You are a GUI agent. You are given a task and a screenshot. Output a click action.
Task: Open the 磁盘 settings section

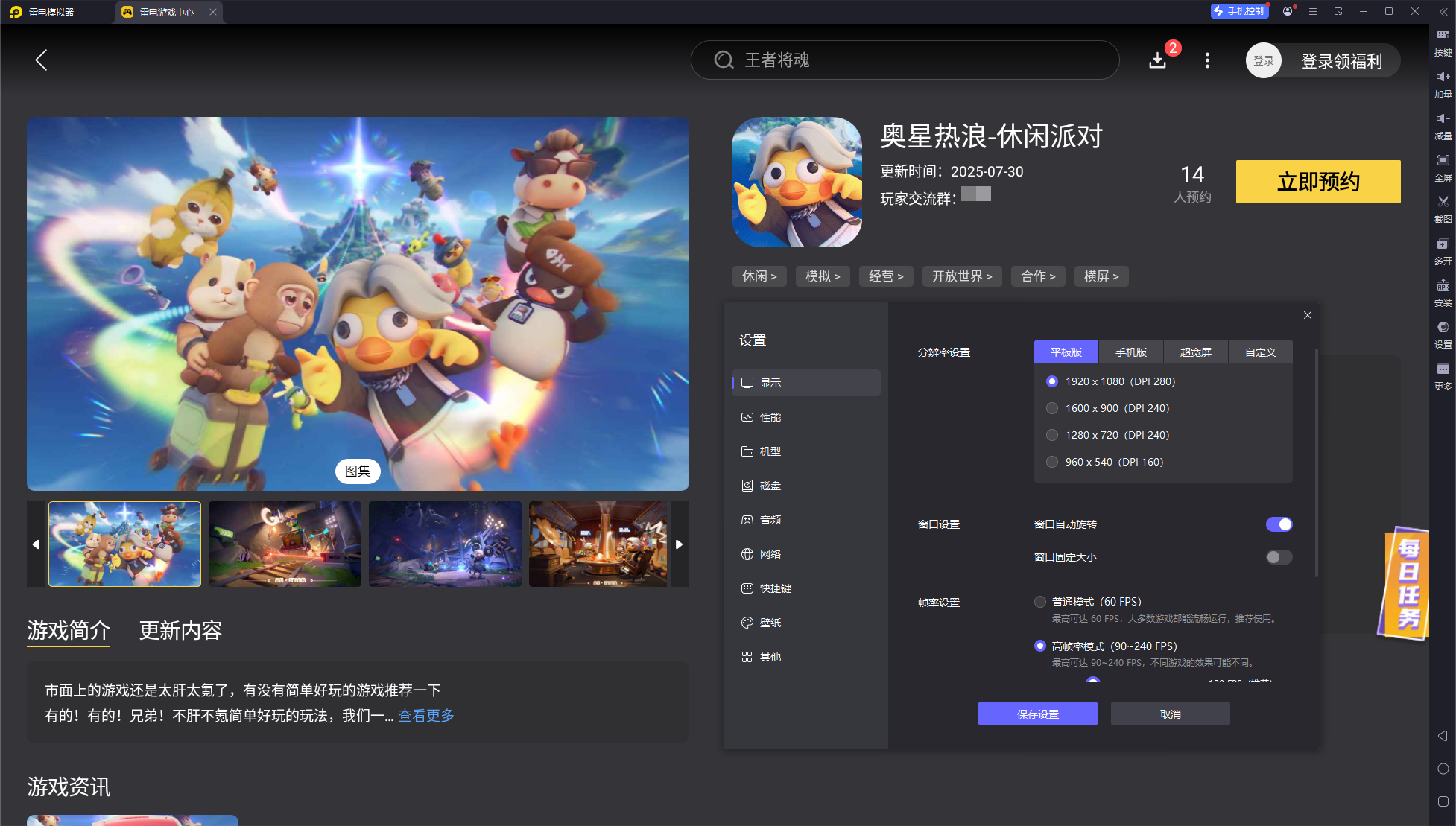coord(806,486)
